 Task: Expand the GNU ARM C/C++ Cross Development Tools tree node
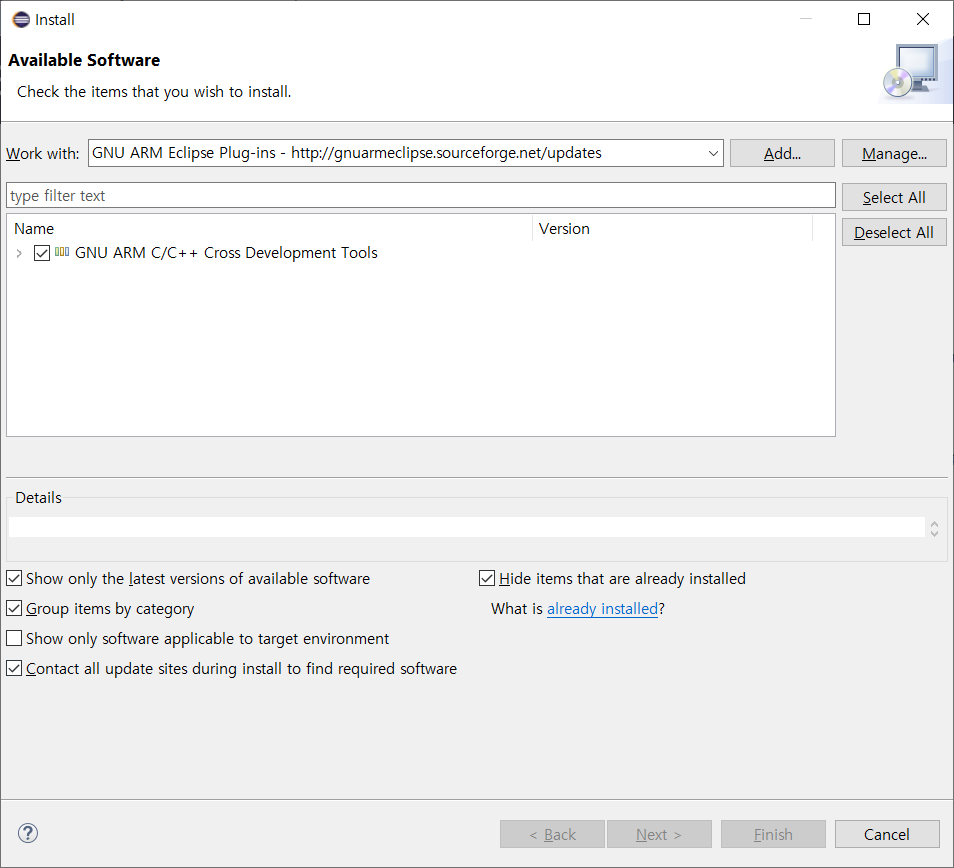point(19,253)
